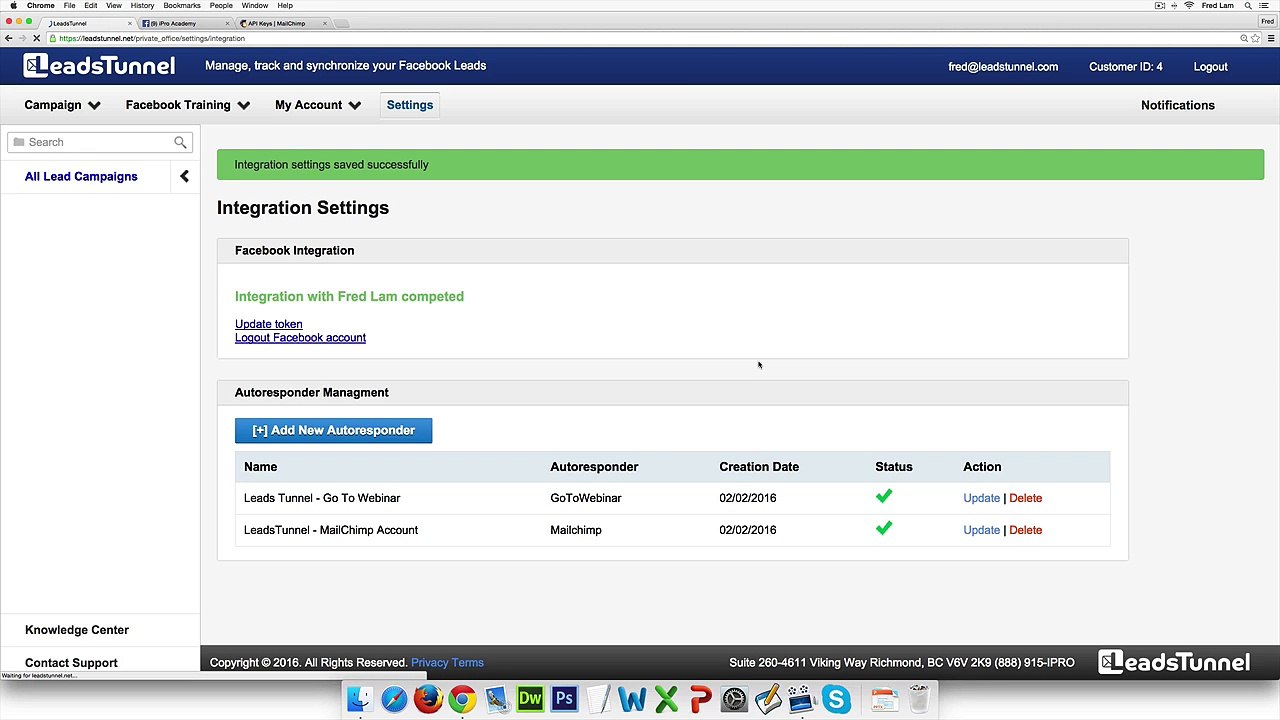This screenshot has height=720, width=1280.
Task: Click the Chrome dock icon
Action: [x=462, y=699]
